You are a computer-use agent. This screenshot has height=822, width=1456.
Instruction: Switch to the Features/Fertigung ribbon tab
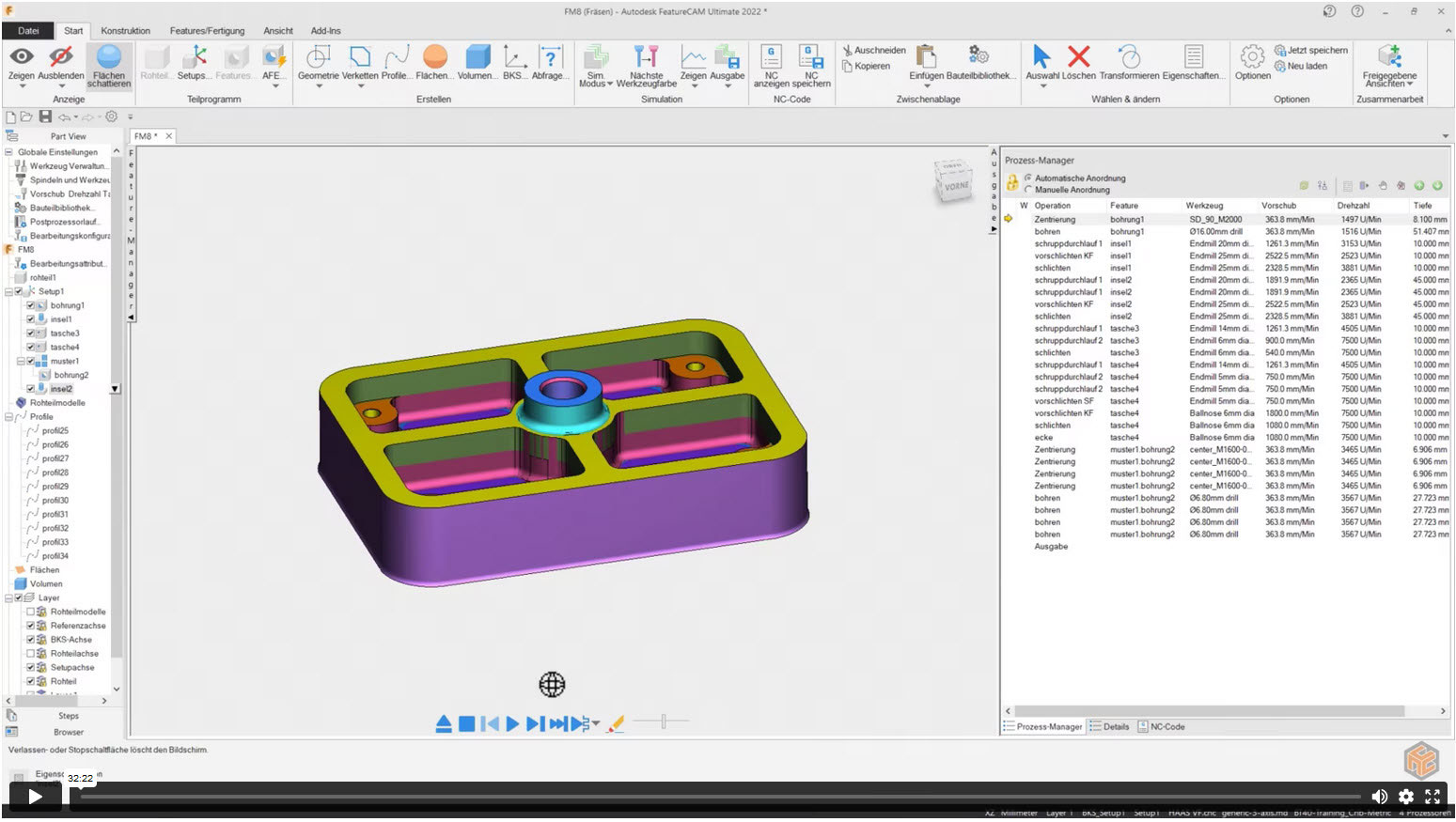pos(207,30)
